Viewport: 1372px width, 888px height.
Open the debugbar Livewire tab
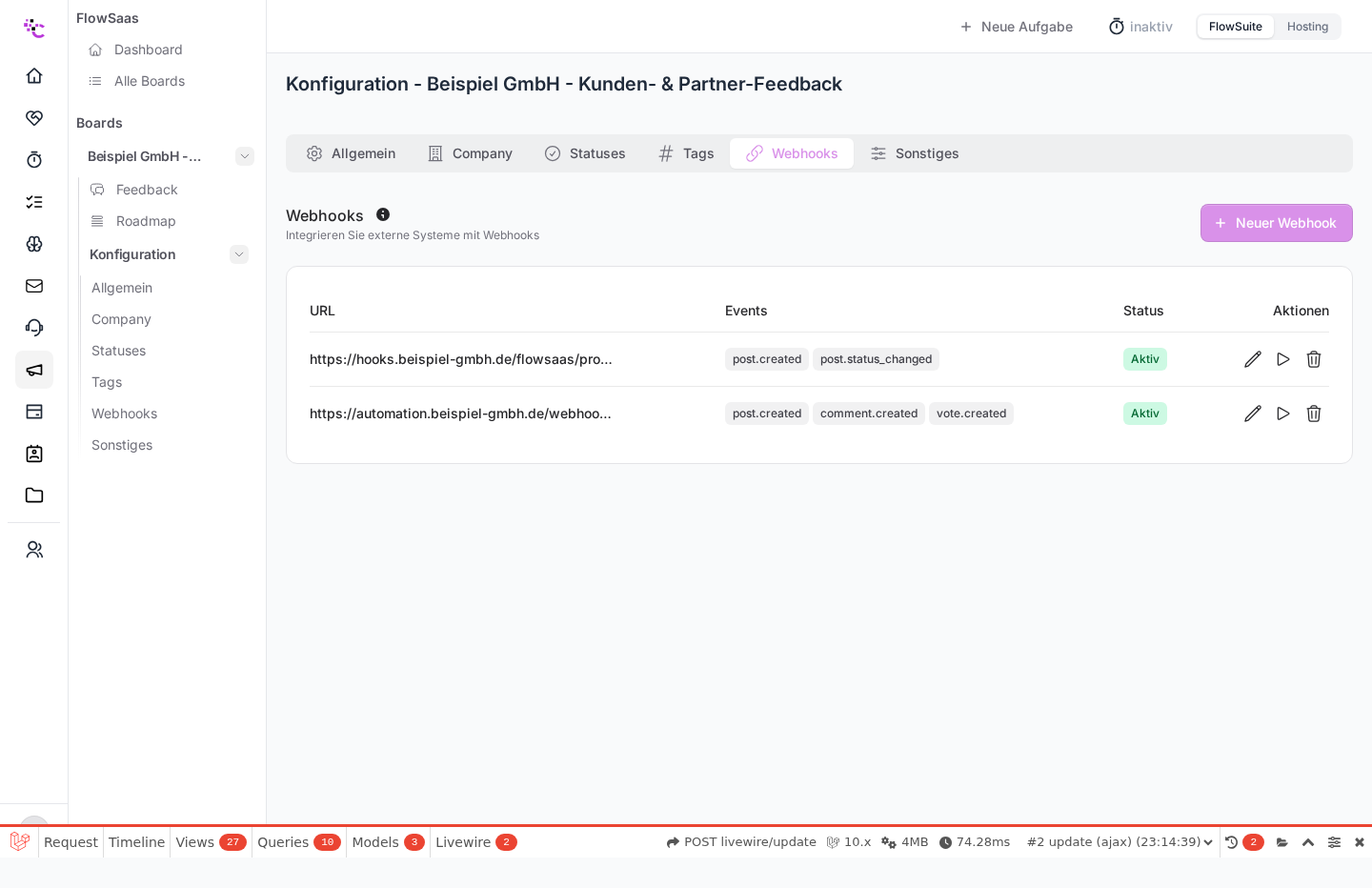click(475, 842)
